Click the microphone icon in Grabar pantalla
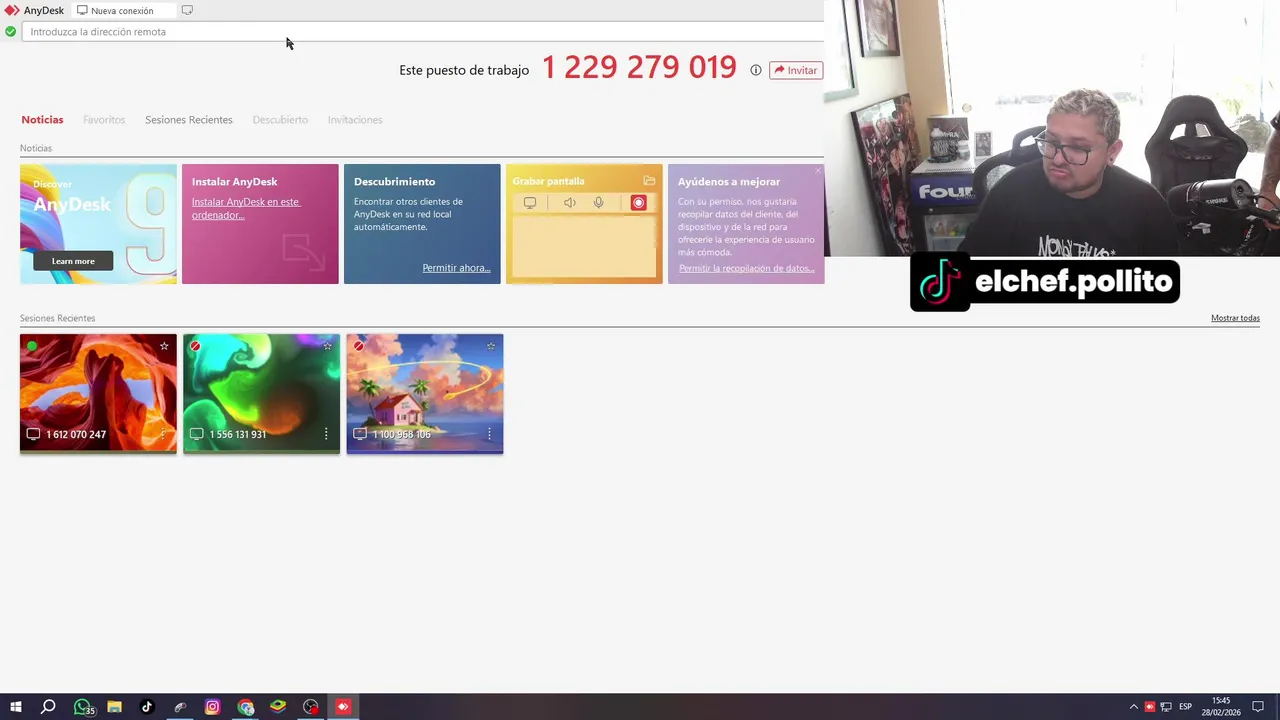Screen dimensions: 1280x720 click(598, 203)
